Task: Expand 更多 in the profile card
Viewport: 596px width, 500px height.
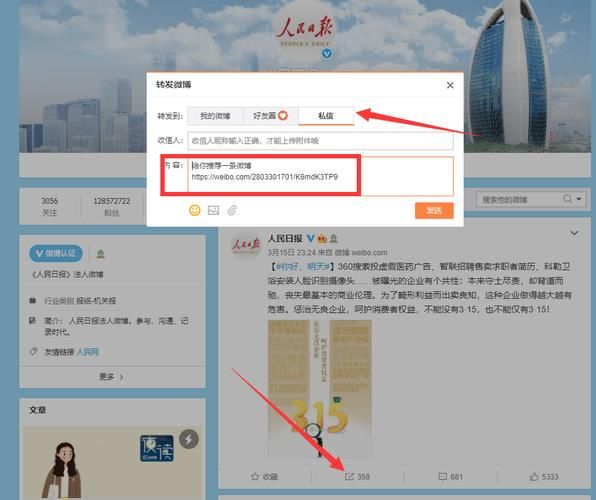Action: [111, 377]
